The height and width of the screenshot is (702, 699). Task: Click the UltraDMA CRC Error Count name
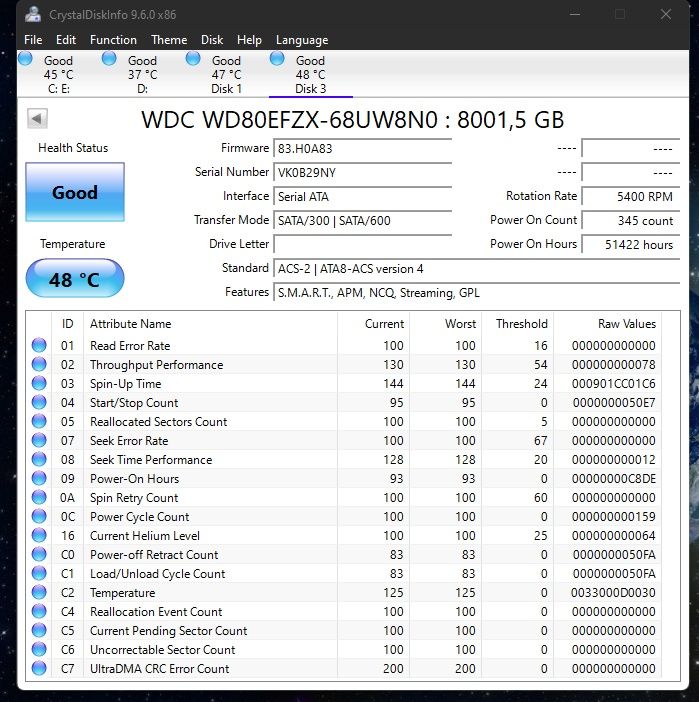pyautogui.click(x=159, y=669)
